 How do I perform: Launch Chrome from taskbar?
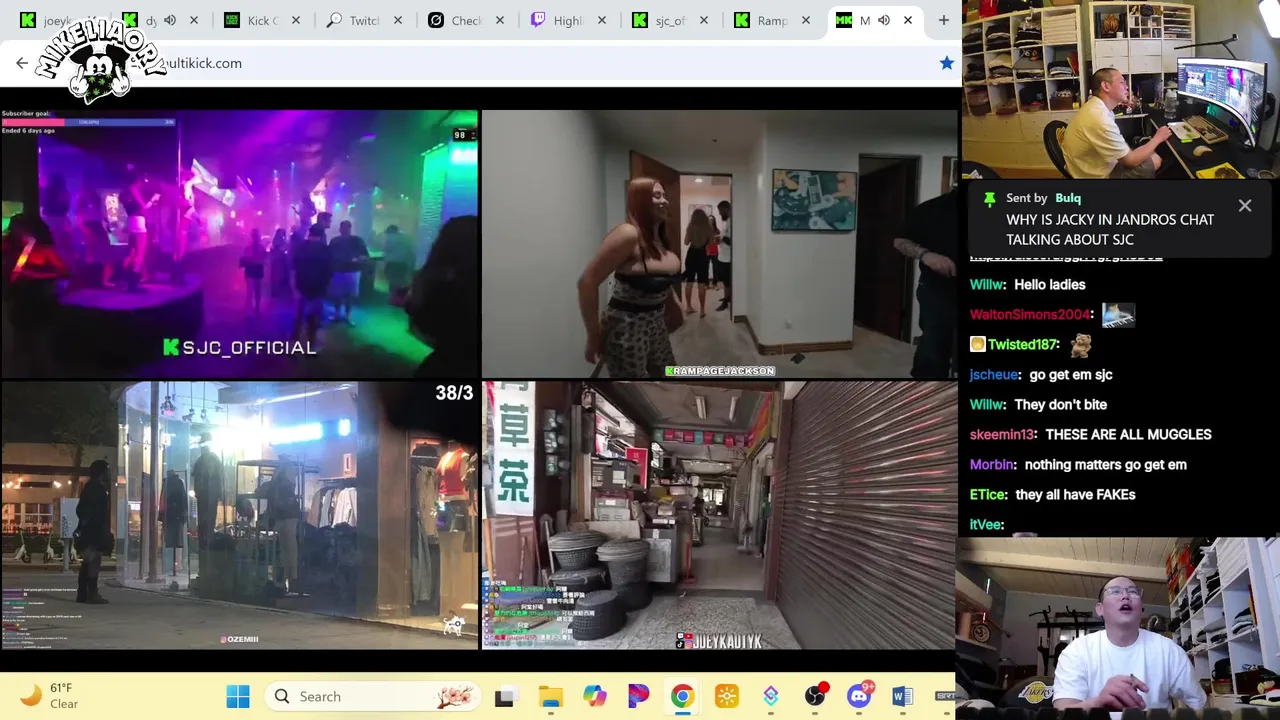click(682, 696)
